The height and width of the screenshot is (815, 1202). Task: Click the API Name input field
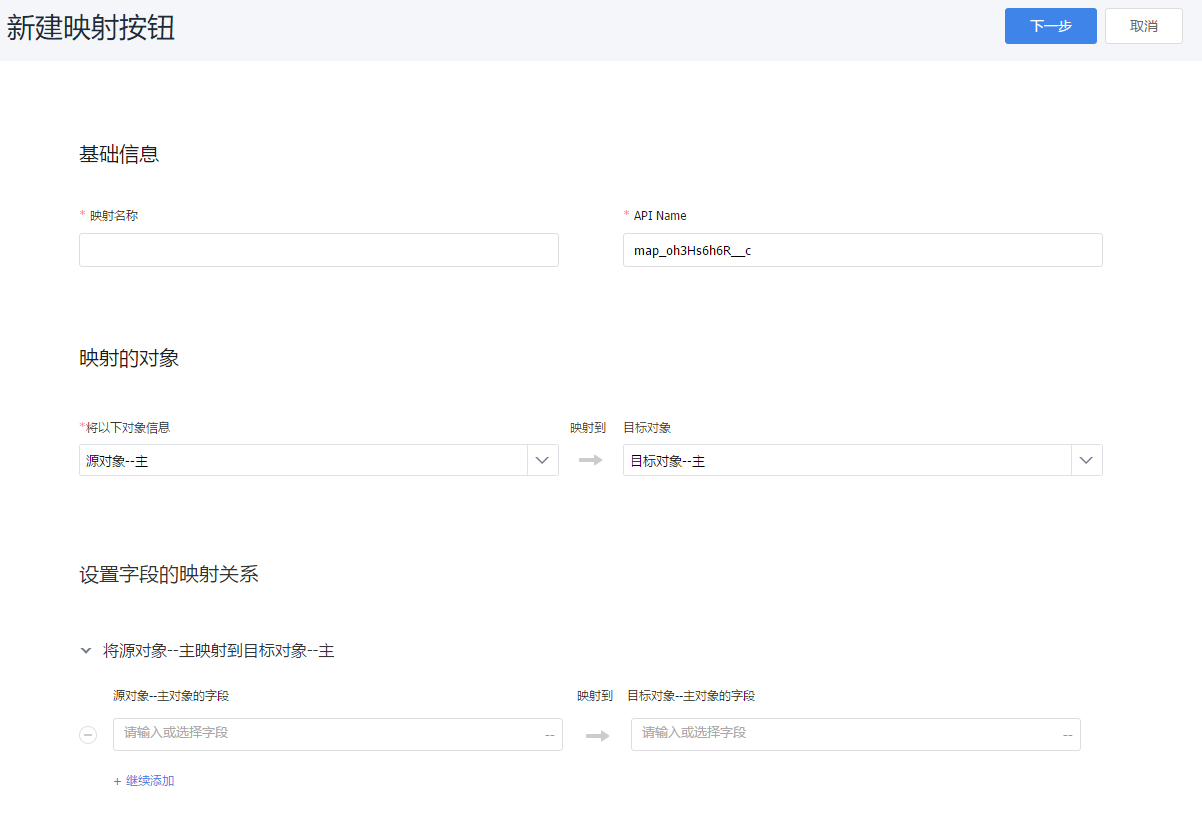point(862,250)
